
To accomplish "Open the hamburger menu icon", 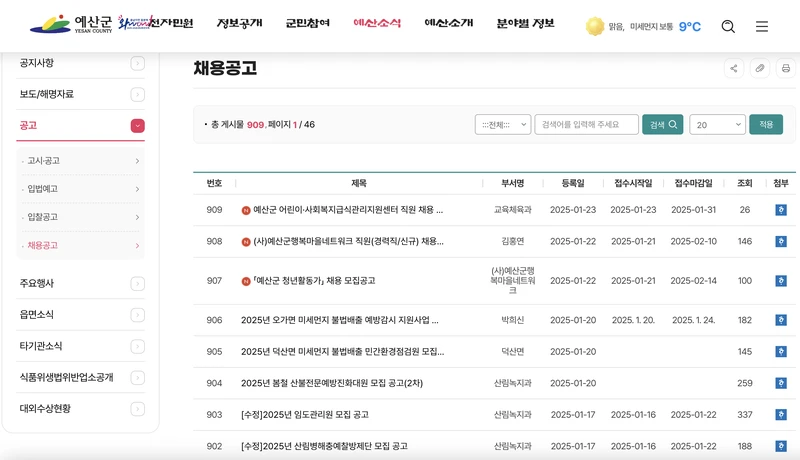I will click(762, 27).
